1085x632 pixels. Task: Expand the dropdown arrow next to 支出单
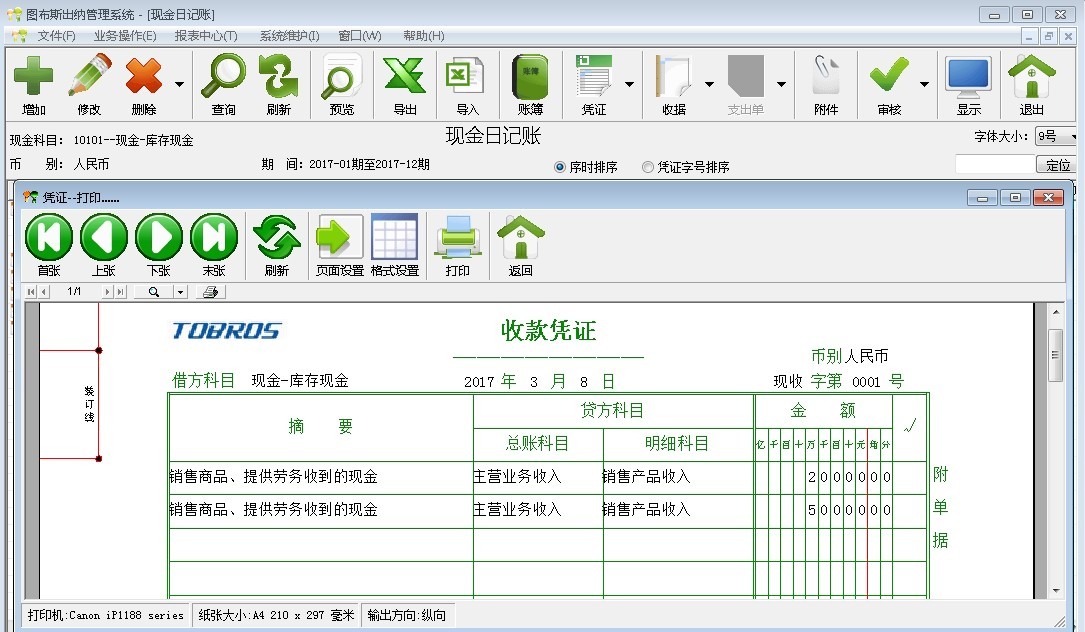point(781,84)
